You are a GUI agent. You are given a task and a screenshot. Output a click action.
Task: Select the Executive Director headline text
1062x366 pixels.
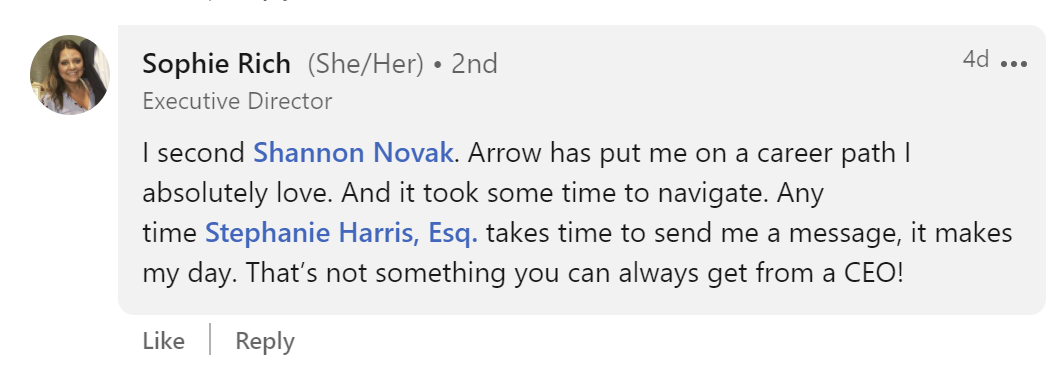tap(238, 102)
